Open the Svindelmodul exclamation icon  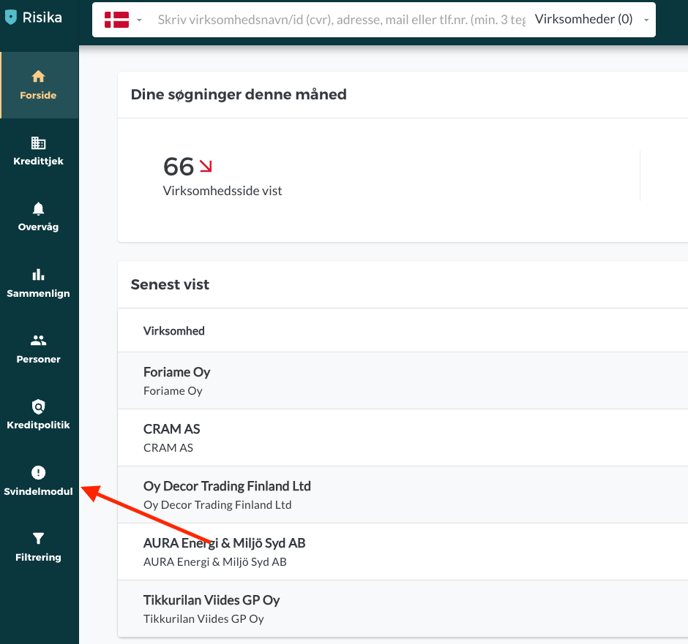pos(38,472)
